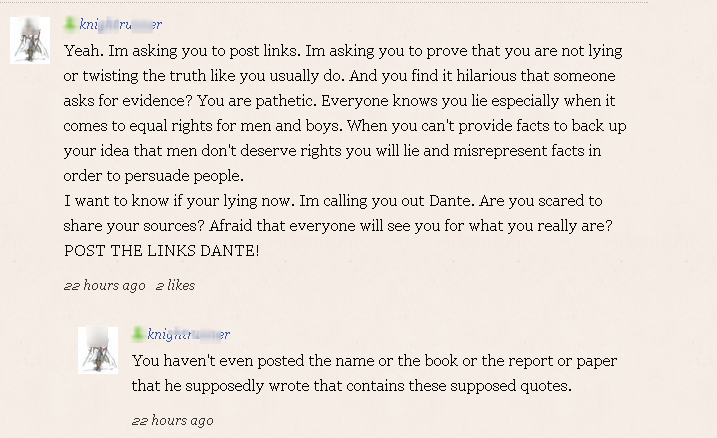Click the first comment's "22 hours ago" timestamp
The height and width of the screenshot is (438, 717).
click(x=104, y=285)
